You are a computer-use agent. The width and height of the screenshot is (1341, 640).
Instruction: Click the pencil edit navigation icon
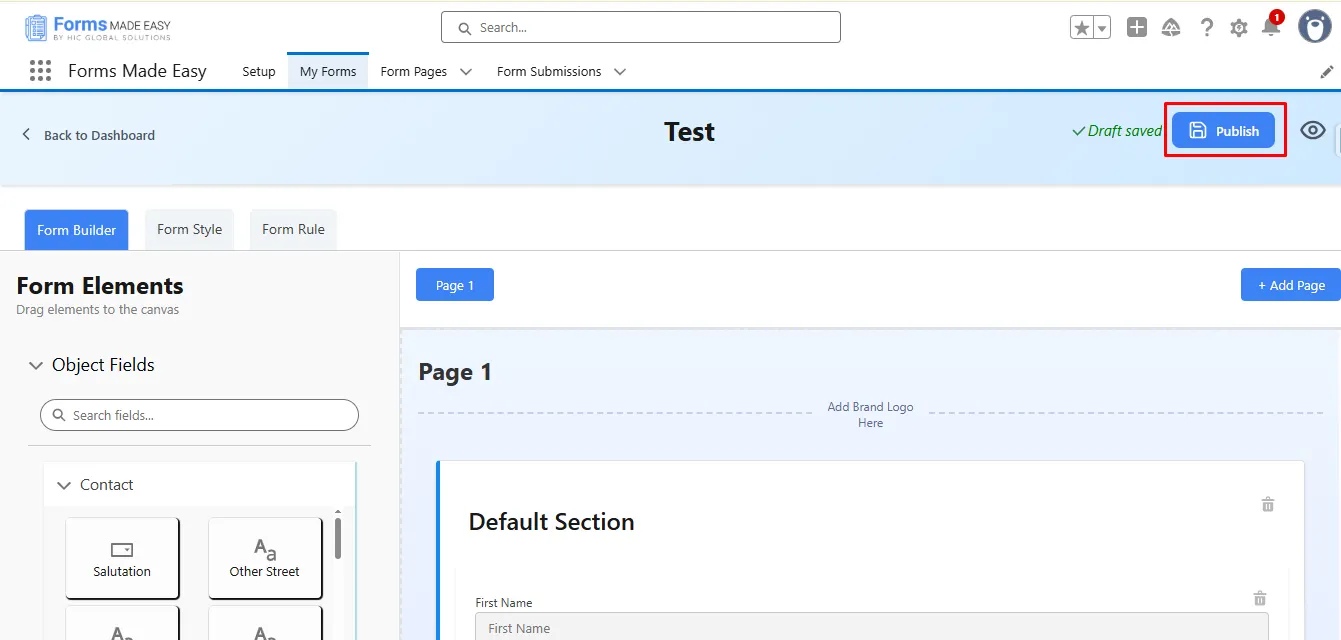[x=1327, y=72]
